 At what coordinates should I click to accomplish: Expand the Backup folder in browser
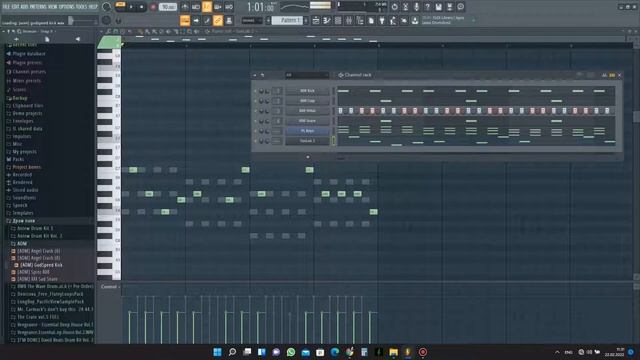click(19, 98)
